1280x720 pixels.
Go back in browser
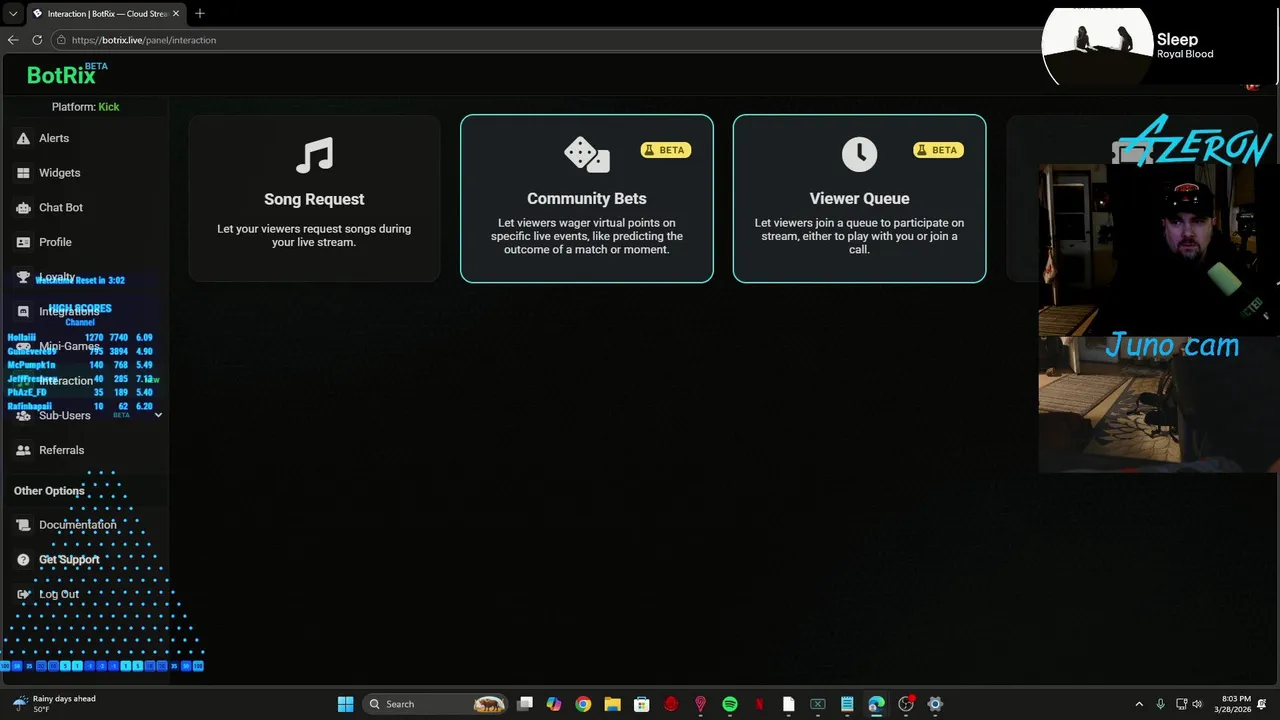coord(13,40)
